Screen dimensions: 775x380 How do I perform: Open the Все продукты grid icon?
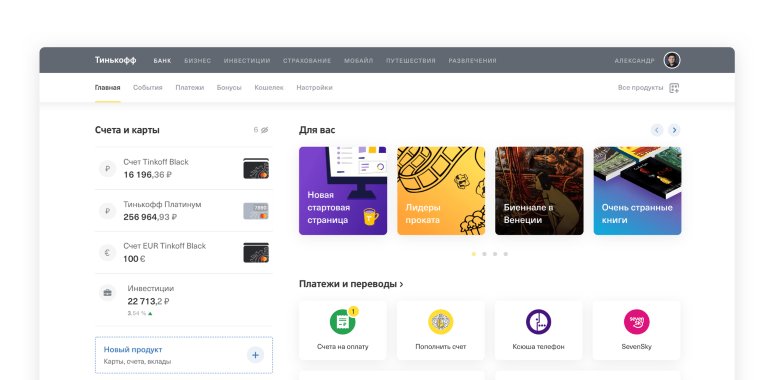click(x=674, y=88)
